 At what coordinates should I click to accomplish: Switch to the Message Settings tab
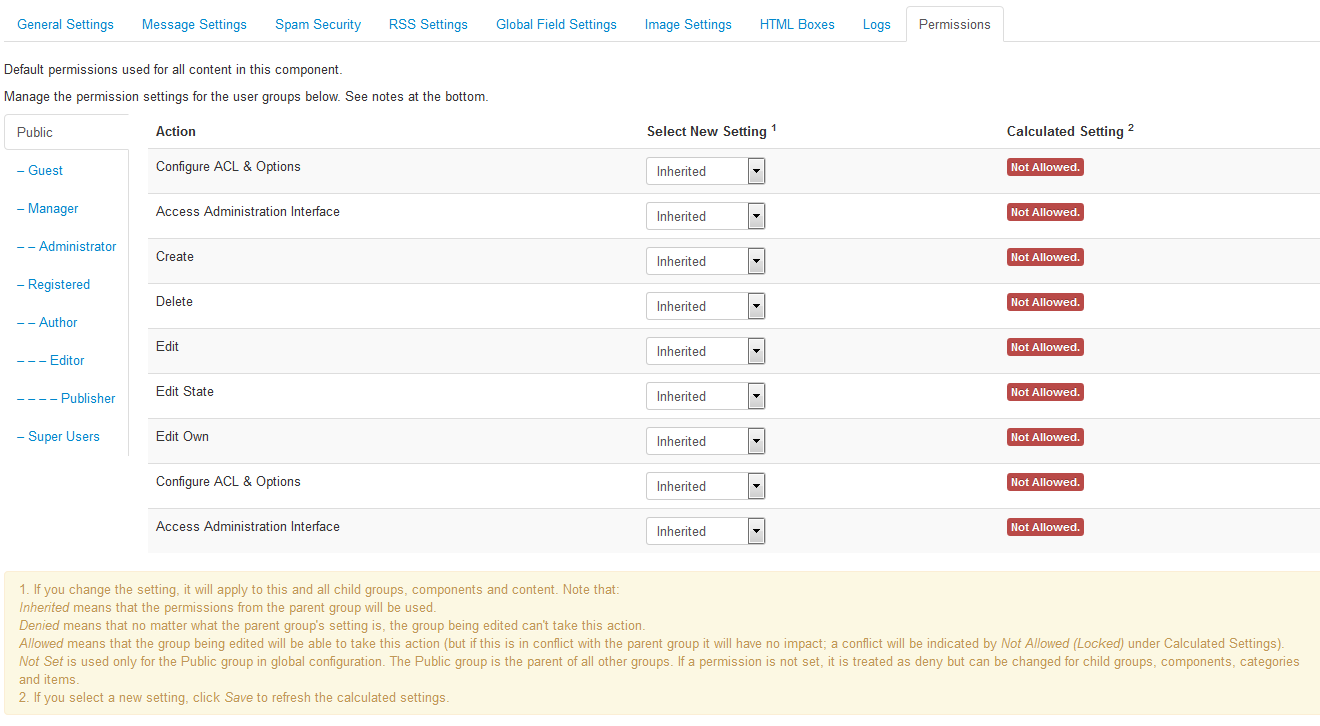point(194,24)
